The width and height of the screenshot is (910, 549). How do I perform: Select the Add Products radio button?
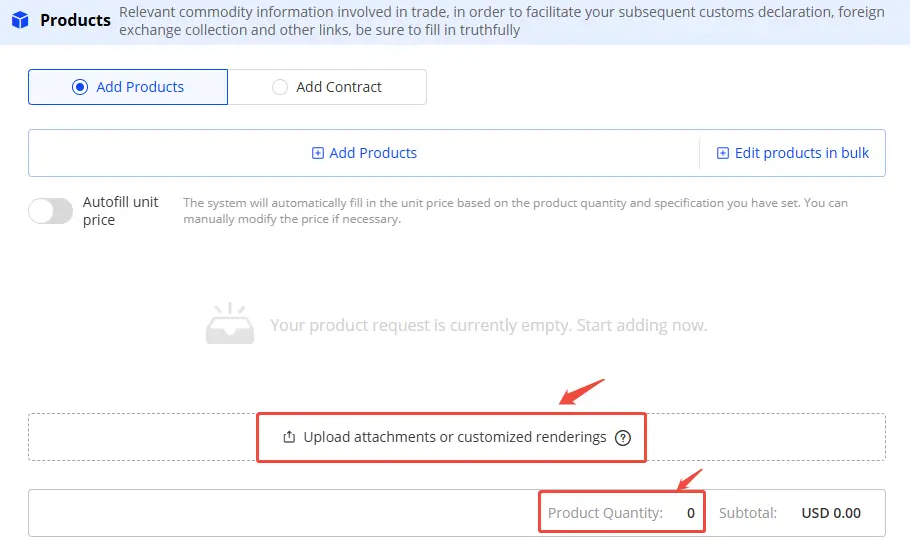click(80, 87)
